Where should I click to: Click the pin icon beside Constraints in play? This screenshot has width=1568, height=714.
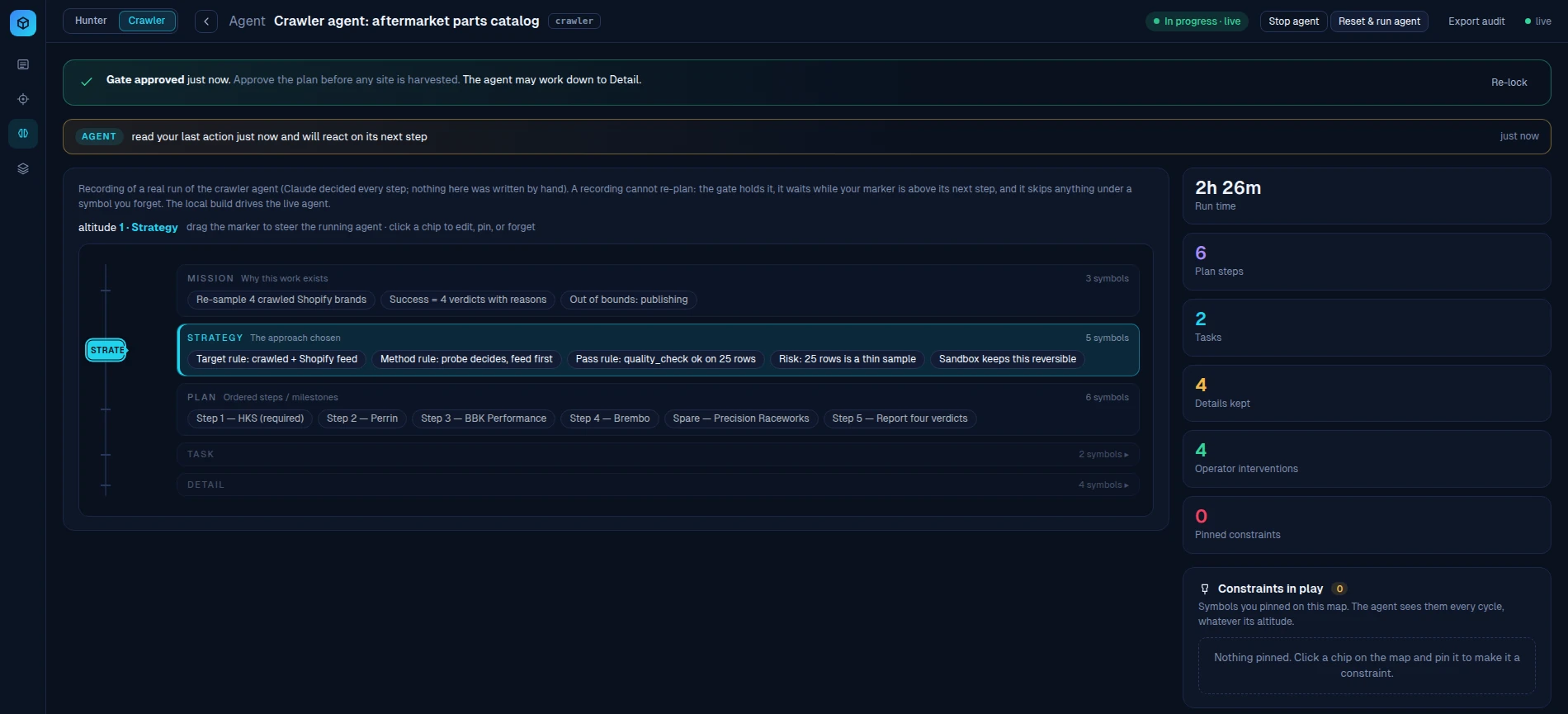point(1205,589)
